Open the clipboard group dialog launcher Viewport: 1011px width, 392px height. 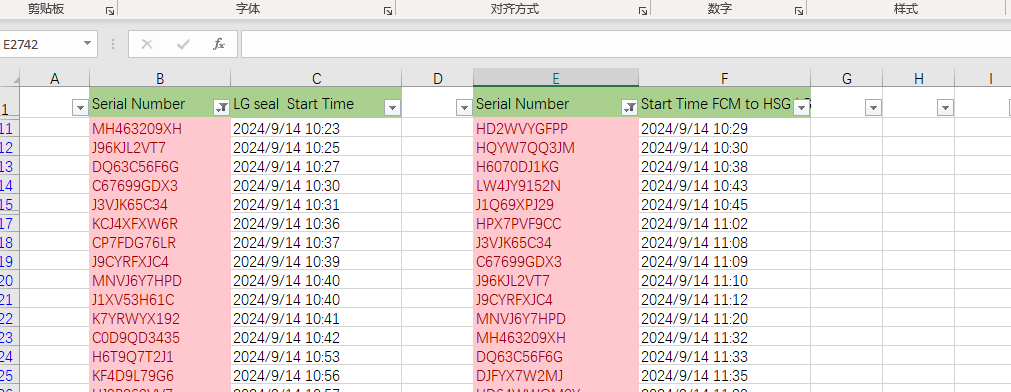point(110,10)
